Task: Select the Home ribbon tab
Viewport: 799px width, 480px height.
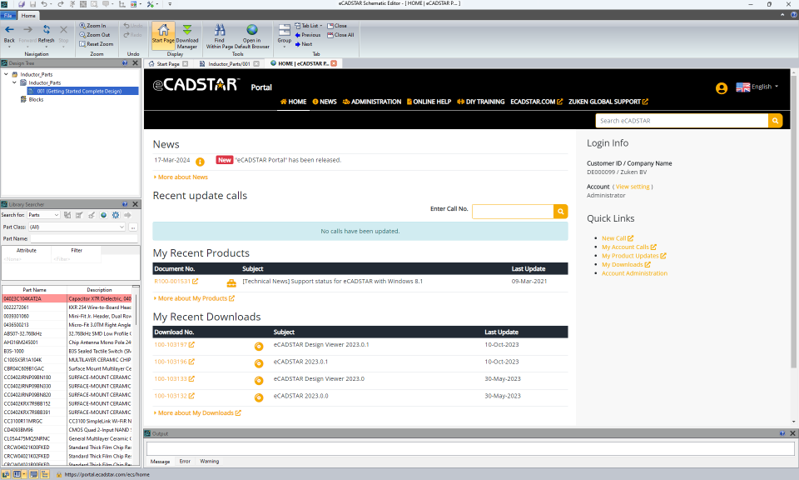Action: pos(28,16)
